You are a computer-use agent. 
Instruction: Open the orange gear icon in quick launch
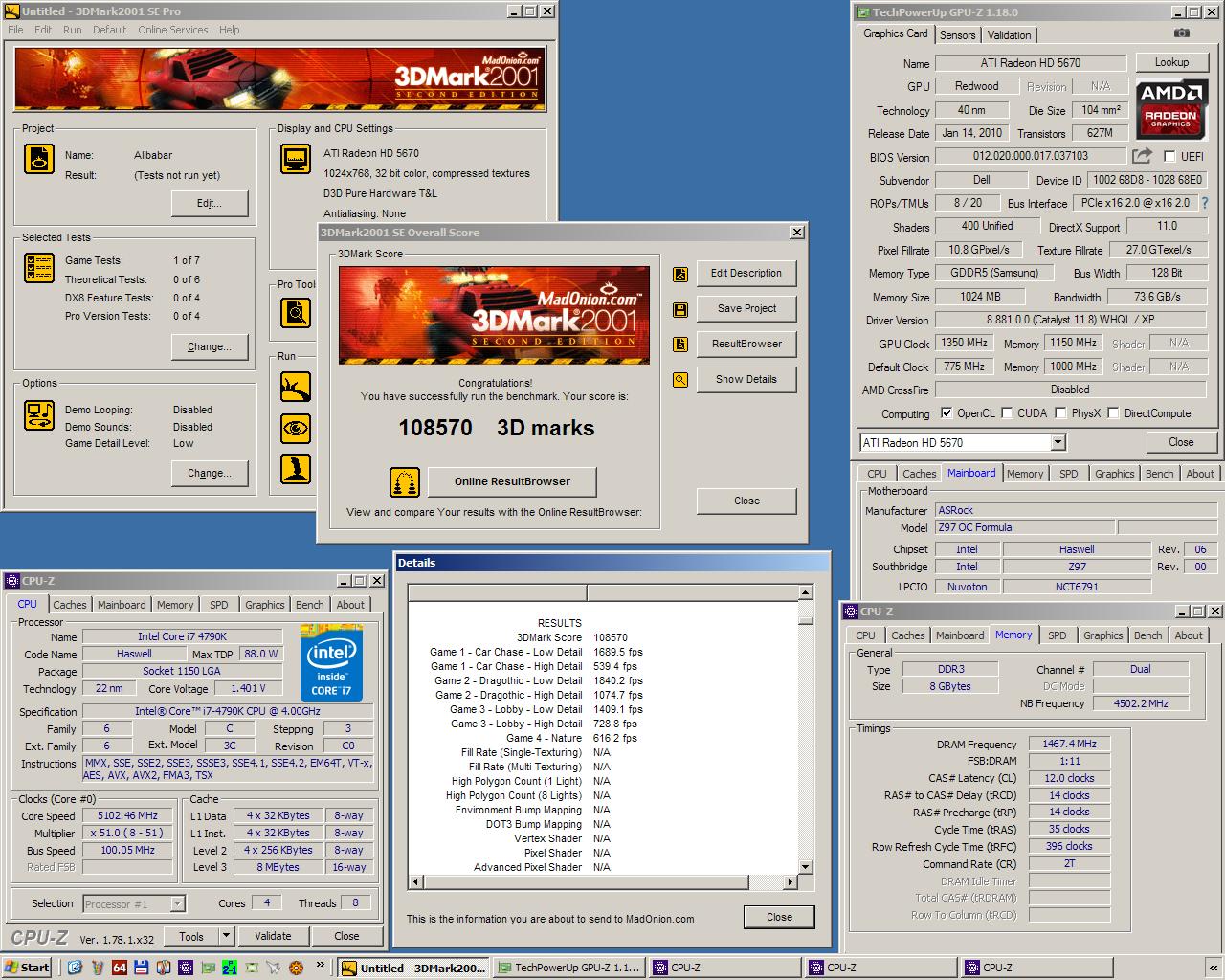[x=297, y=968]
